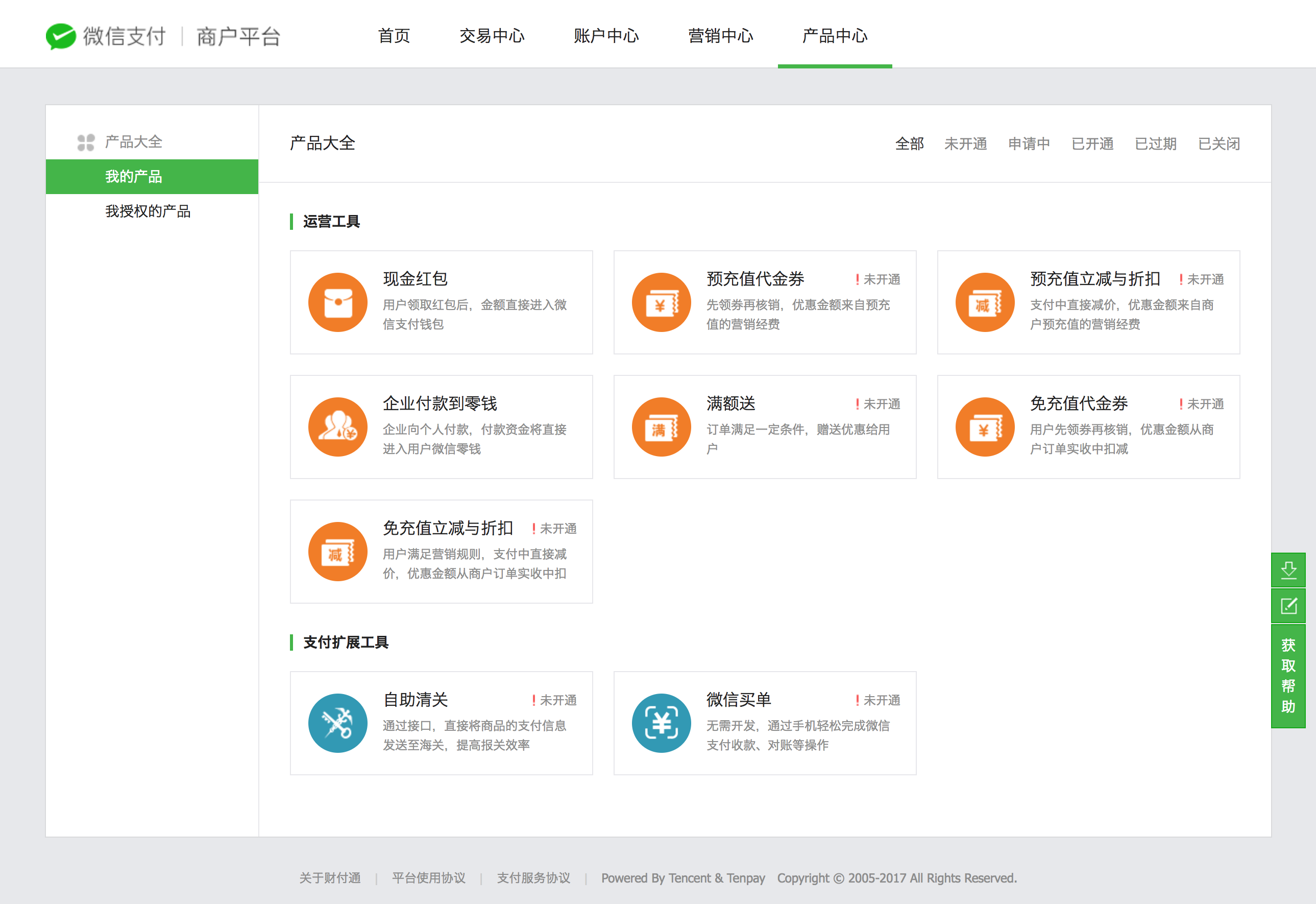Open the 产品中心 navigation tab
Viewport: 1316px width, 904px height.
(x=835, y=36)
